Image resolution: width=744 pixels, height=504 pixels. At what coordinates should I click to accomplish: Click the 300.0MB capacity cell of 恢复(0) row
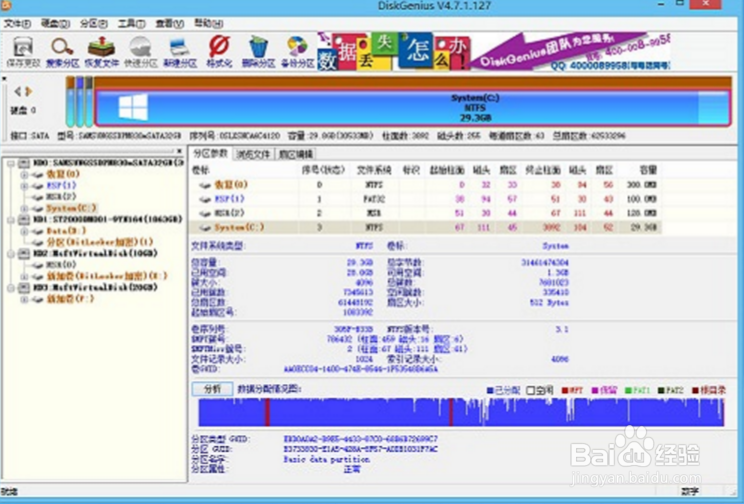(640, 185)
